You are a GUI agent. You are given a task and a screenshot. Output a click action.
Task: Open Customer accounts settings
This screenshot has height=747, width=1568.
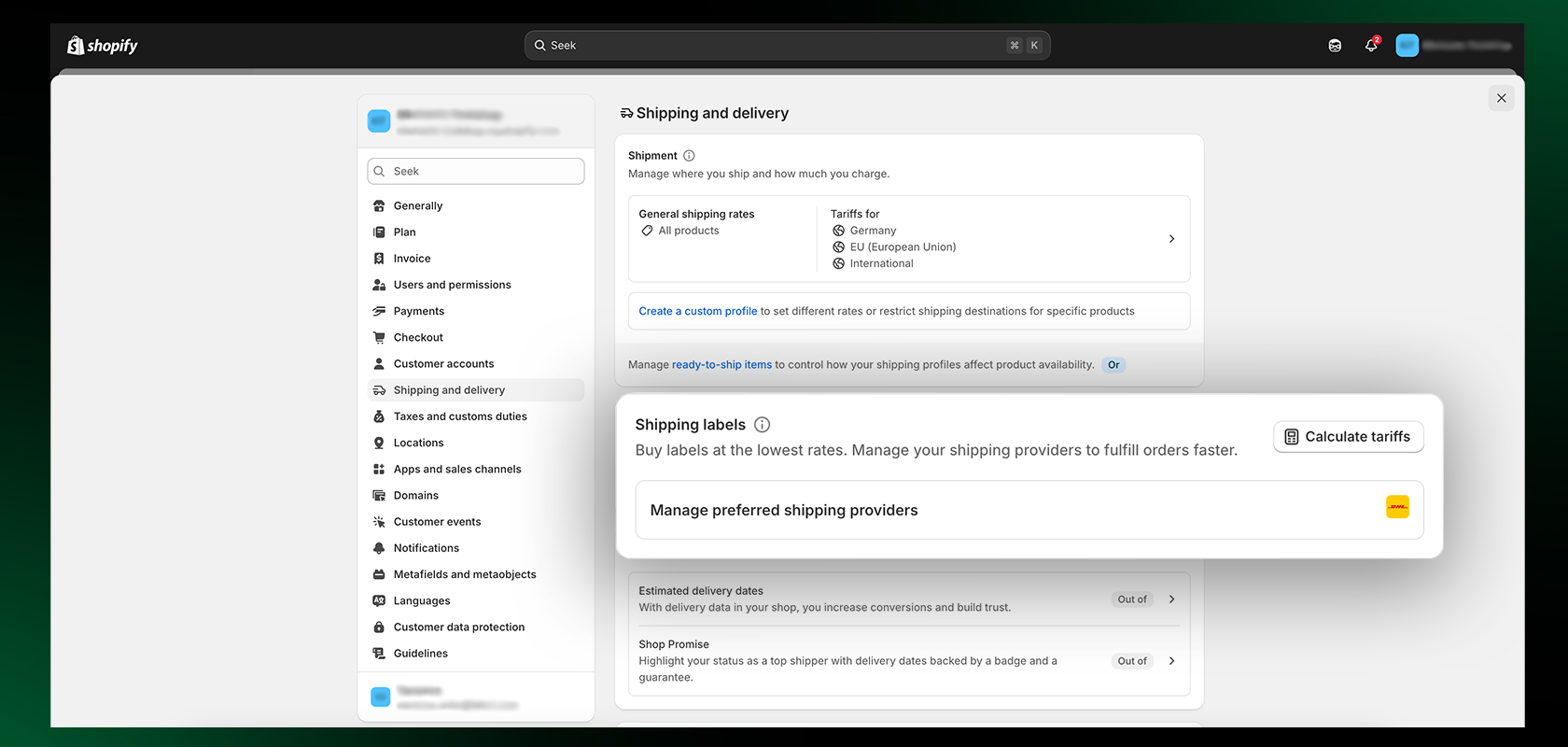pyautogui.click(x=476, y=364)
